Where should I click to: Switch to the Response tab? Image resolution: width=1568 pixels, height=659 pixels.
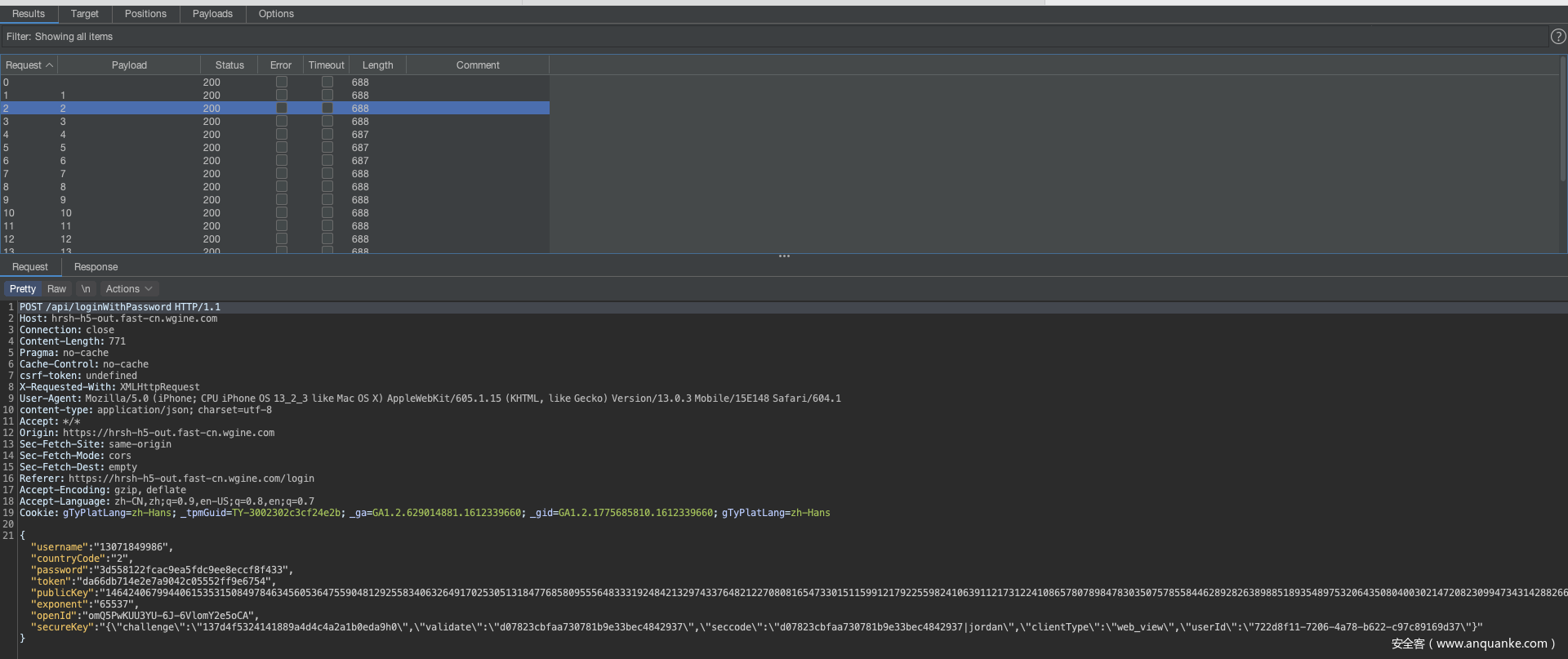coord(96,267)
